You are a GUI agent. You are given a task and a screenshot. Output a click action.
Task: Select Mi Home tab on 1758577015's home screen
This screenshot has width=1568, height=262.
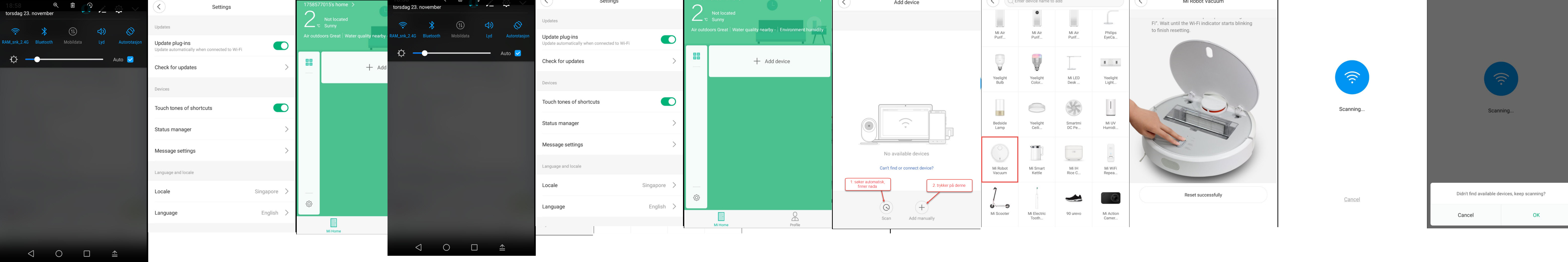click(334, 225)
